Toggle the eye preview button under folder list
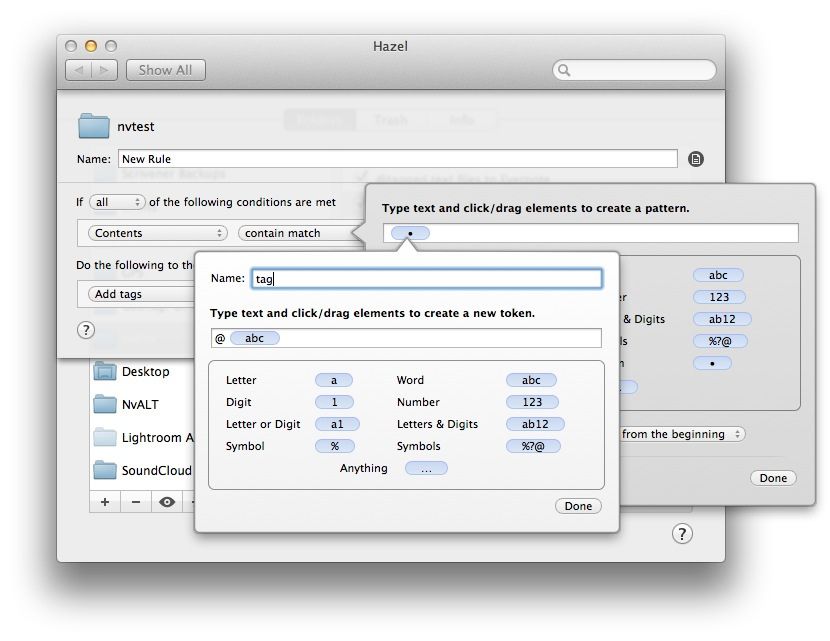The height and width of the screenshot is (641, 830). click(167, 502)
